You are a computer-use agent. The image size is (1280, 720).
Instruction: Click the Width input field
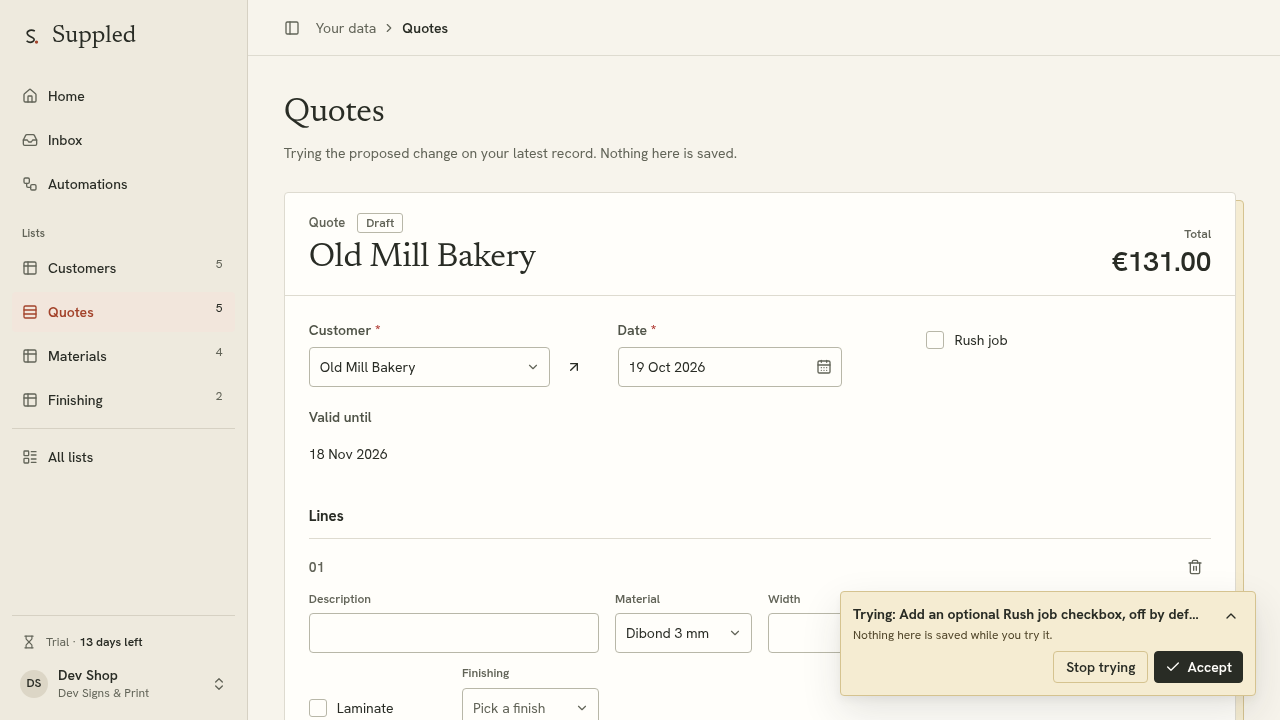click(804, 633)
